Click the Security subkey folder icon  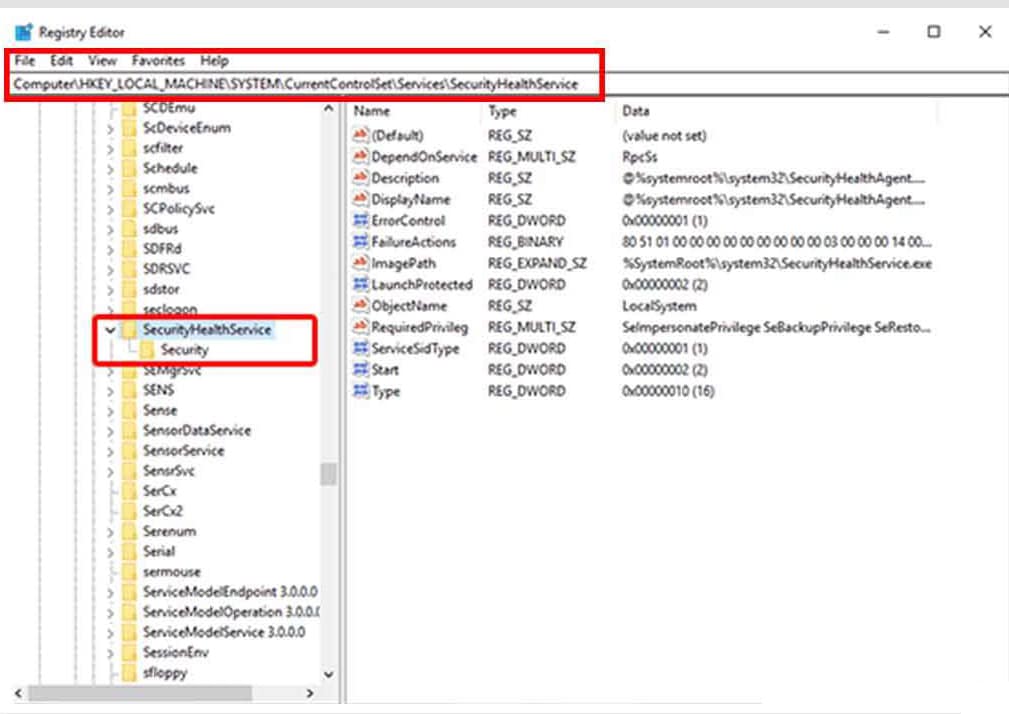[x=147, y=350]
